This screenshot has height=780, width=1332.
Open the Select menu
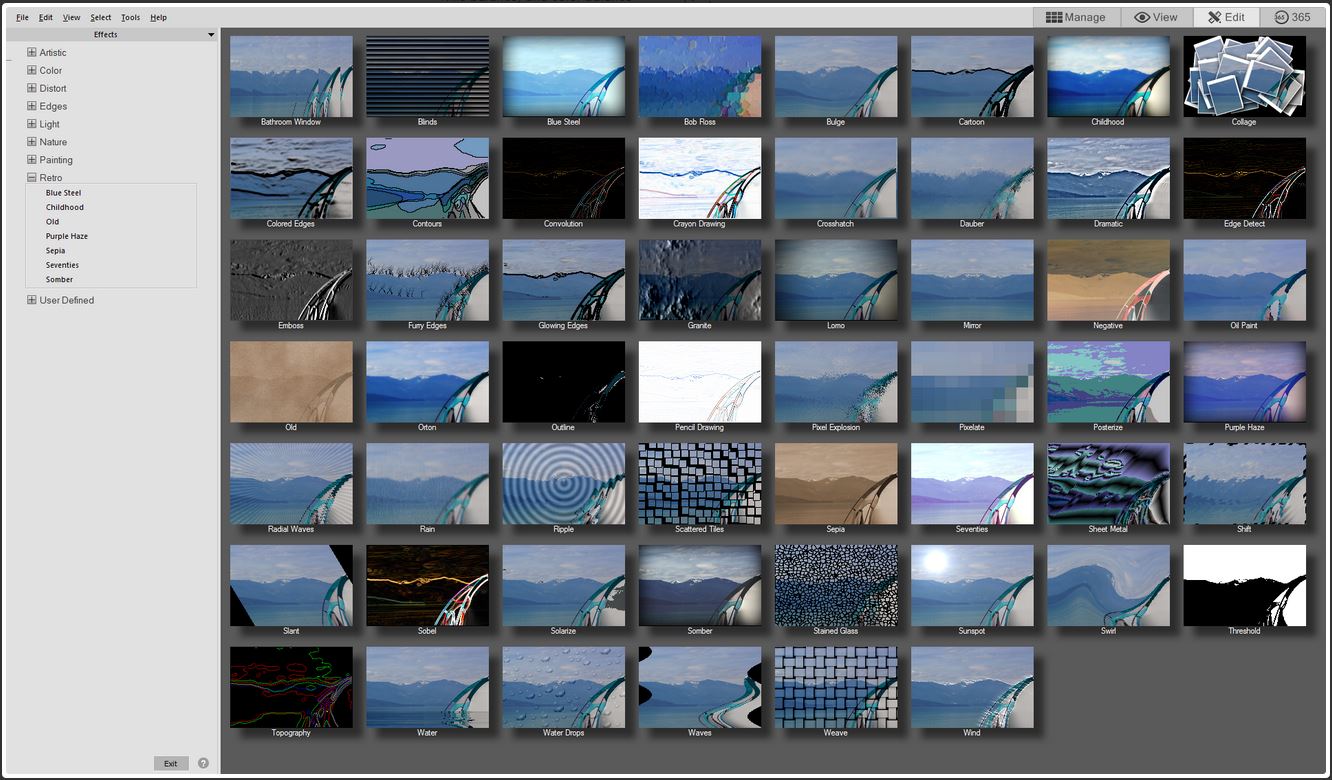tap(100, 17)
